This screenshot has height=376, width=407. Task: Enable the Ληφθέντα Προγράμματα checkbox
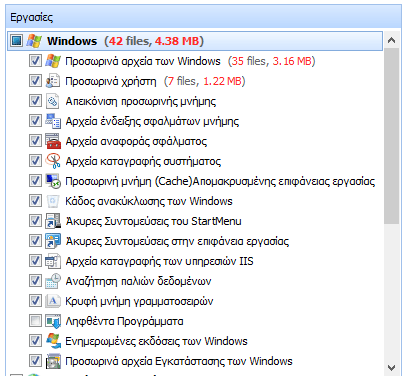tap(35, 321)
